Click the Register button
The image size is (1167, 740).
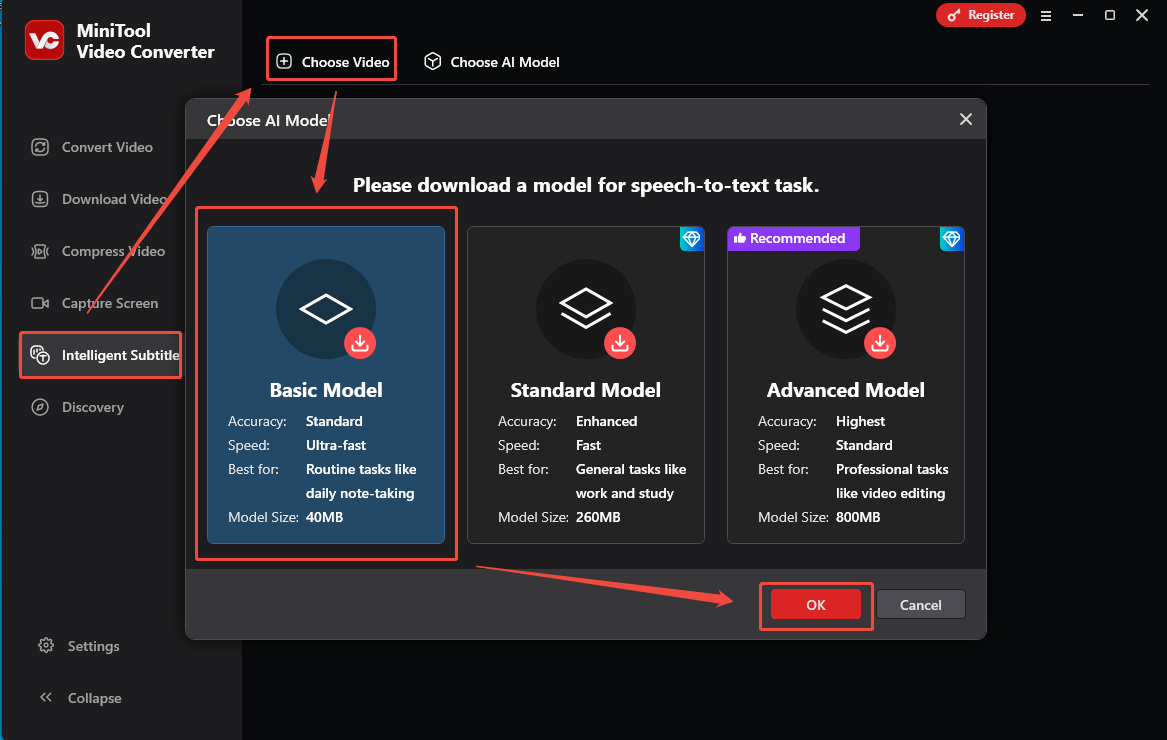pyautogui.click(x=980, y=15)
